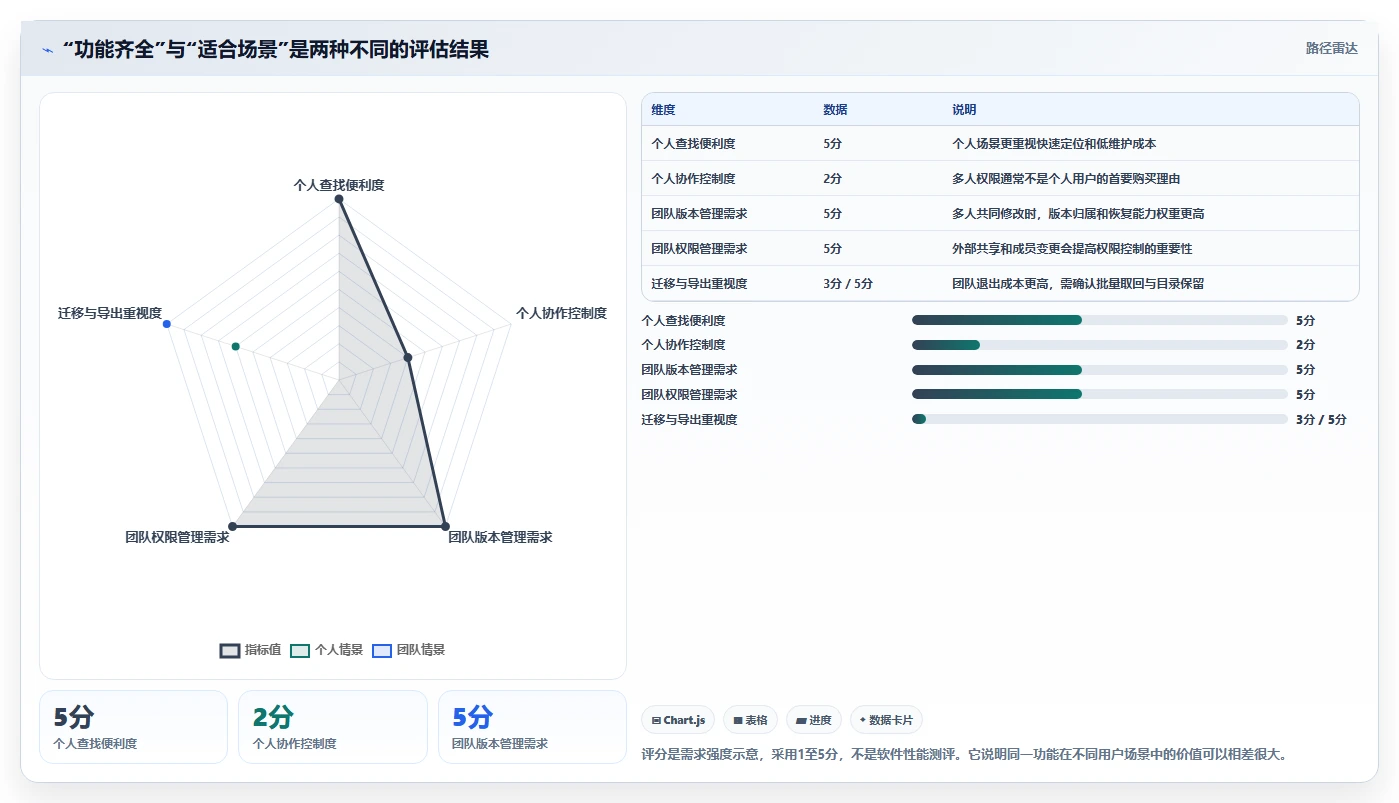Viewport: 1399px width, 803px height.
Task: Click the Chart.js chip
Action: pos(678,720)
